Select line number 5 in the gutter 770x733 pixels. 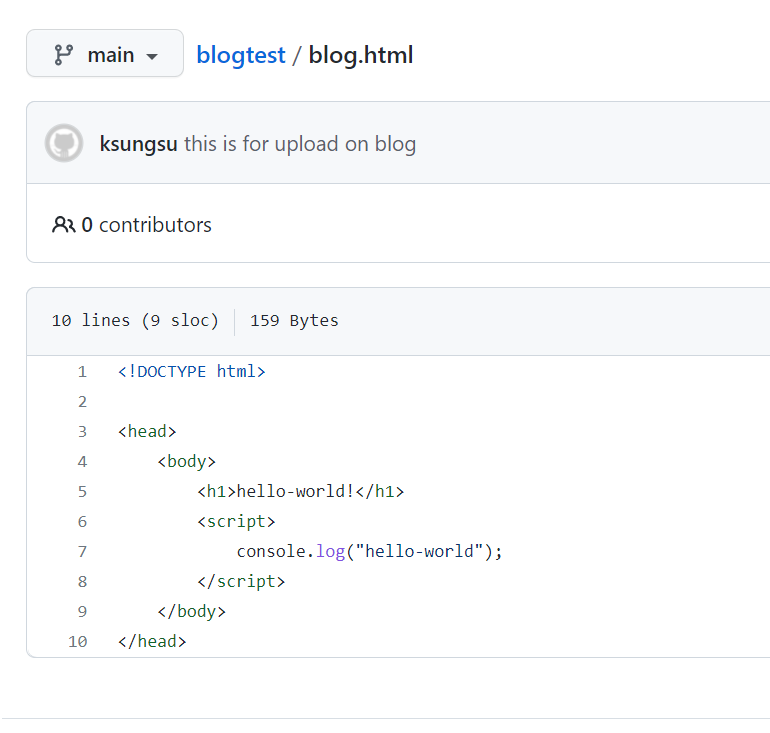(x=82, y=492)
